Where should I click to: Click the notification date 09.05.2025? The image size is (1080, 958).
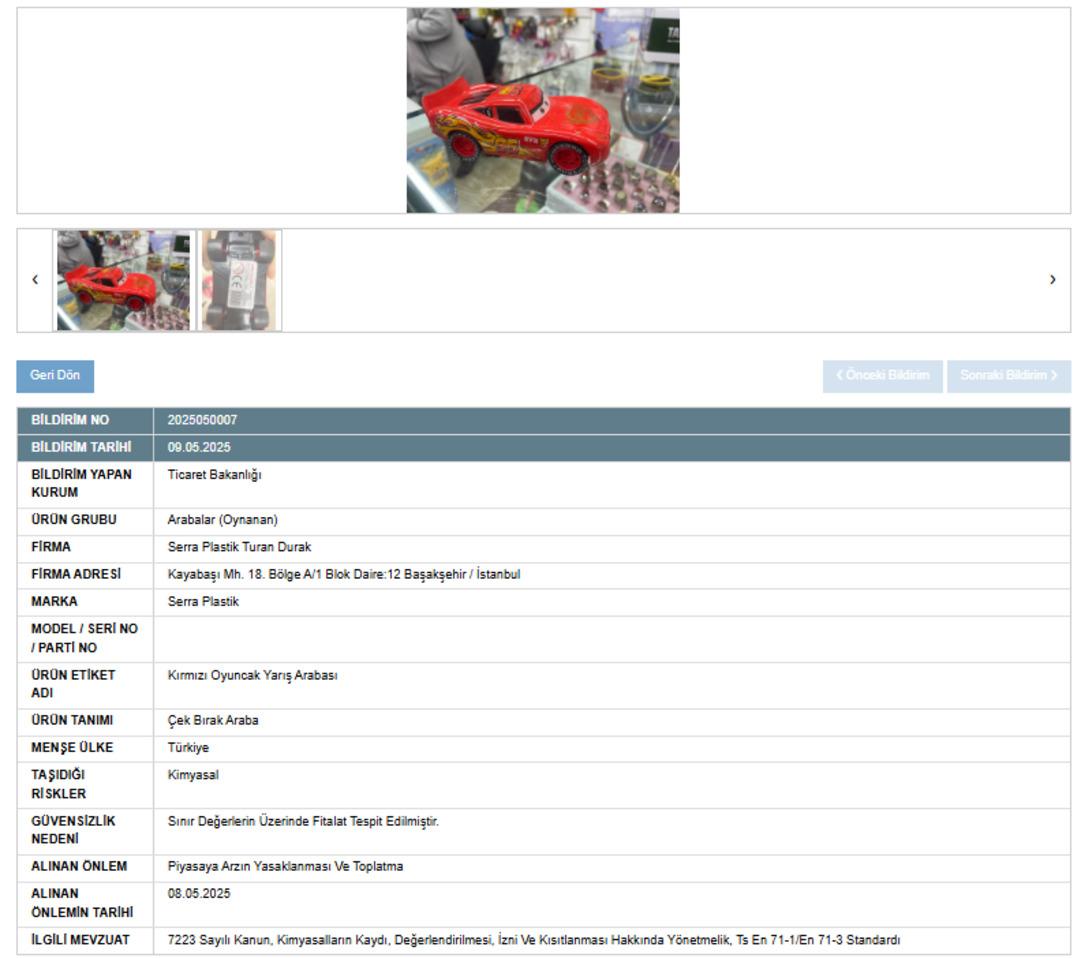point(199,448)
